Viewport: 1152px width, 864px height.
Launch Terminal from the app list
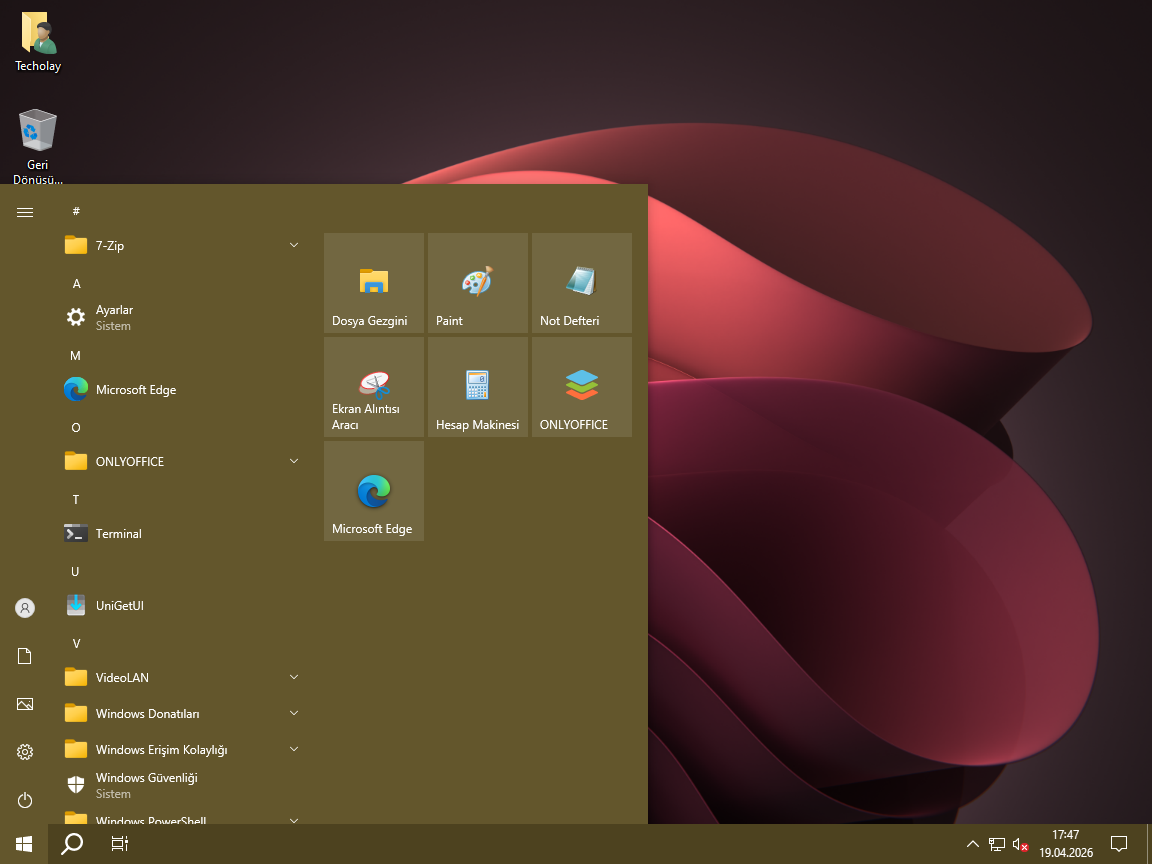pos(181,533)
